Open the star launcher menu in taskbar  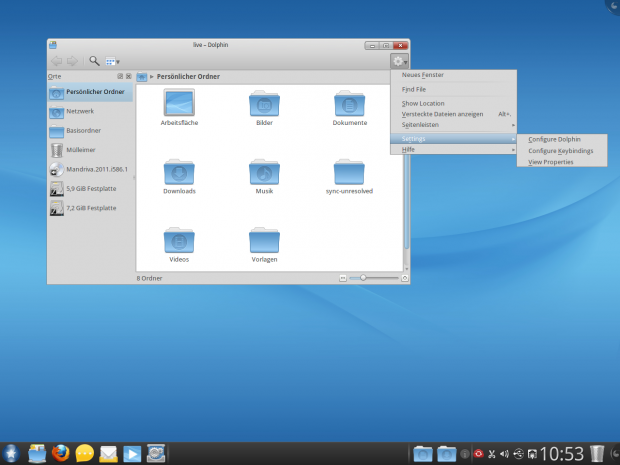click(x=11, y=454)
